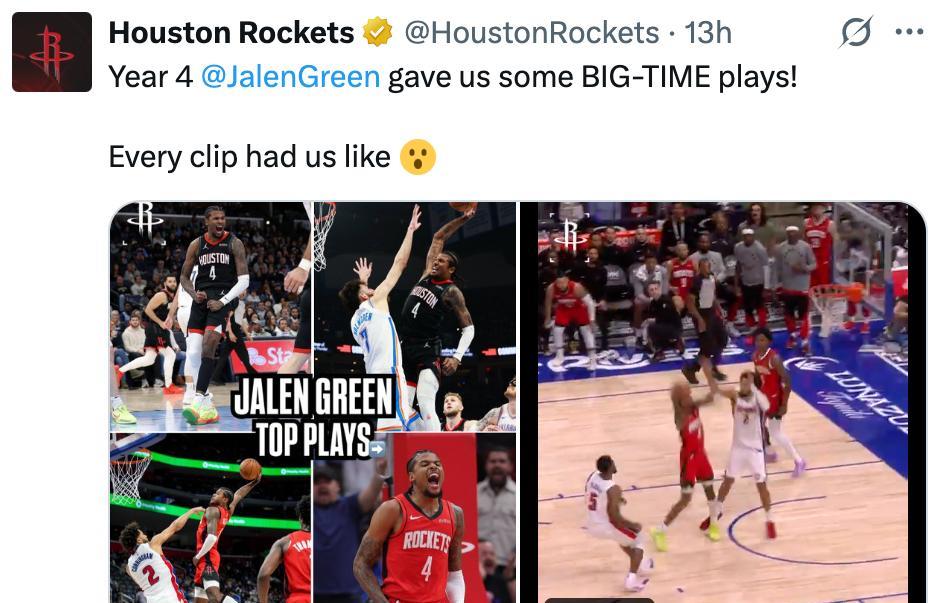Open the Houston Rockets display name link

pyautogui.click(x=231, y=32)
